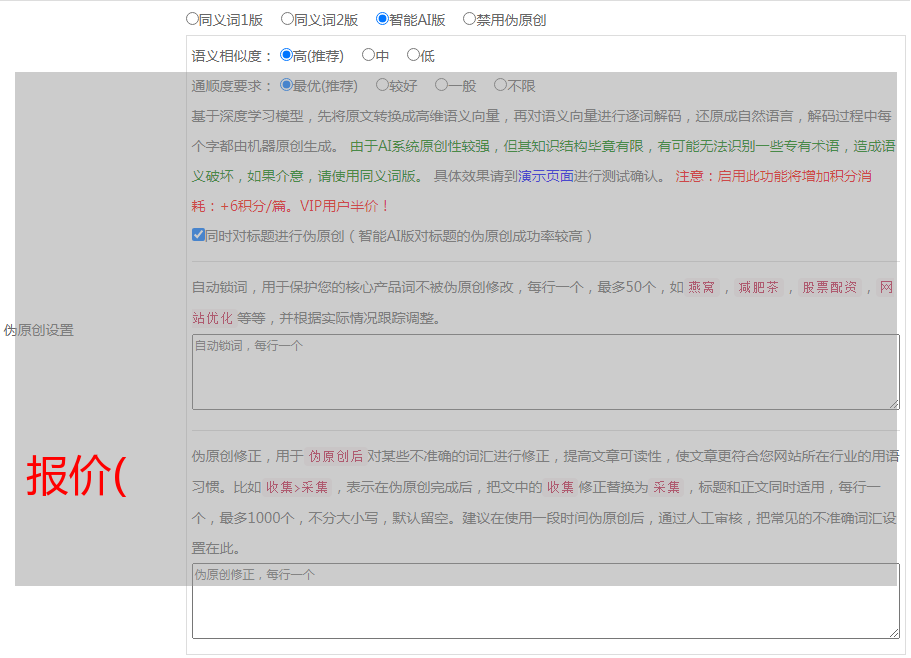Viewport: 911px width, 658px height.
Task: Select 不限 for 通顺度要求
Action: 500,86
